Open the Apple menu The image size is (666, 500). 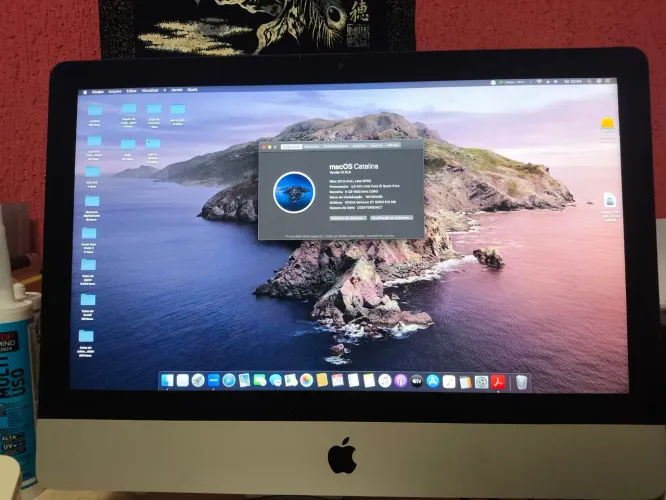(x=85, y=92)
